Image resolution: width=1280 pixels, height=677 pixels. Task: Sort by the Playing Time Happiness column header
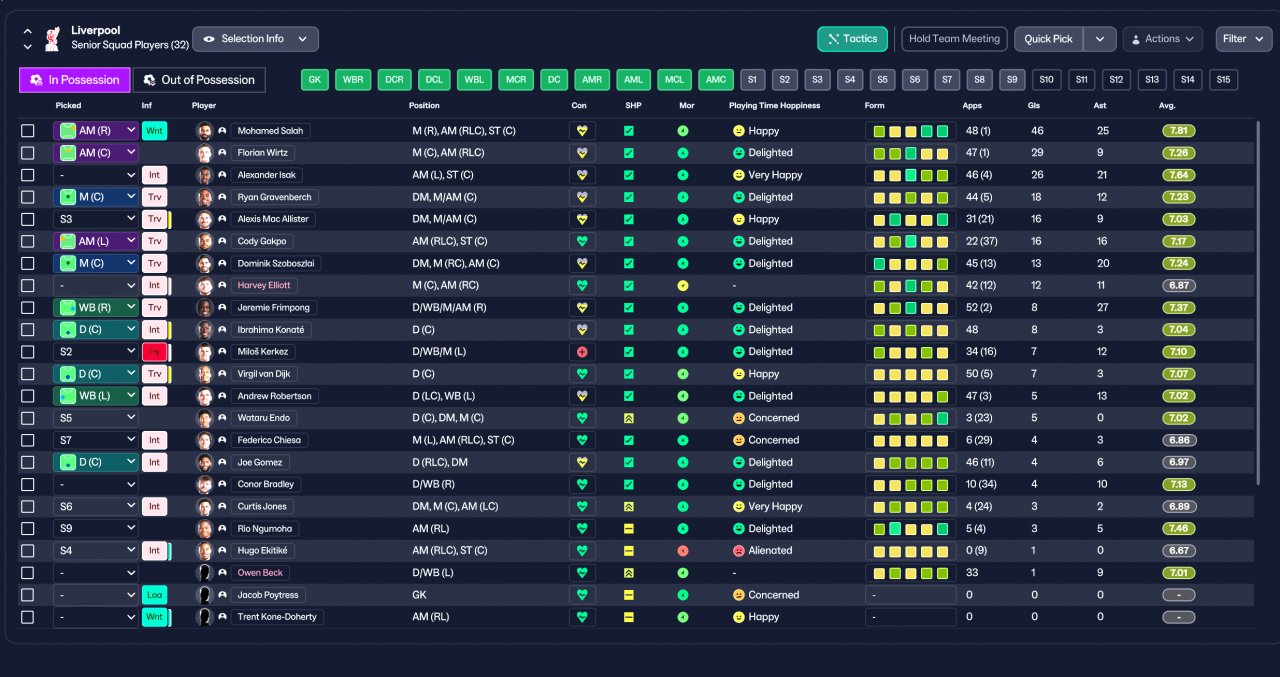pyautogui.click(x=774, y=106)
